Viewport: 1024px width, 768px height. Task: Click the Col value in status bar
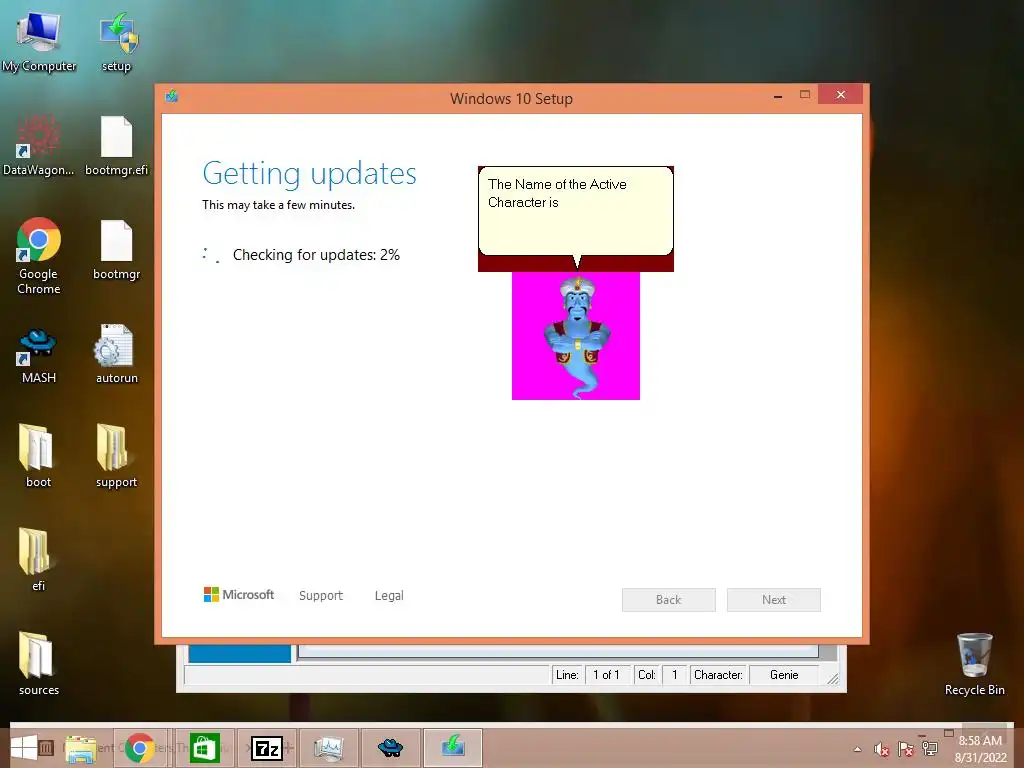[675, 675]
